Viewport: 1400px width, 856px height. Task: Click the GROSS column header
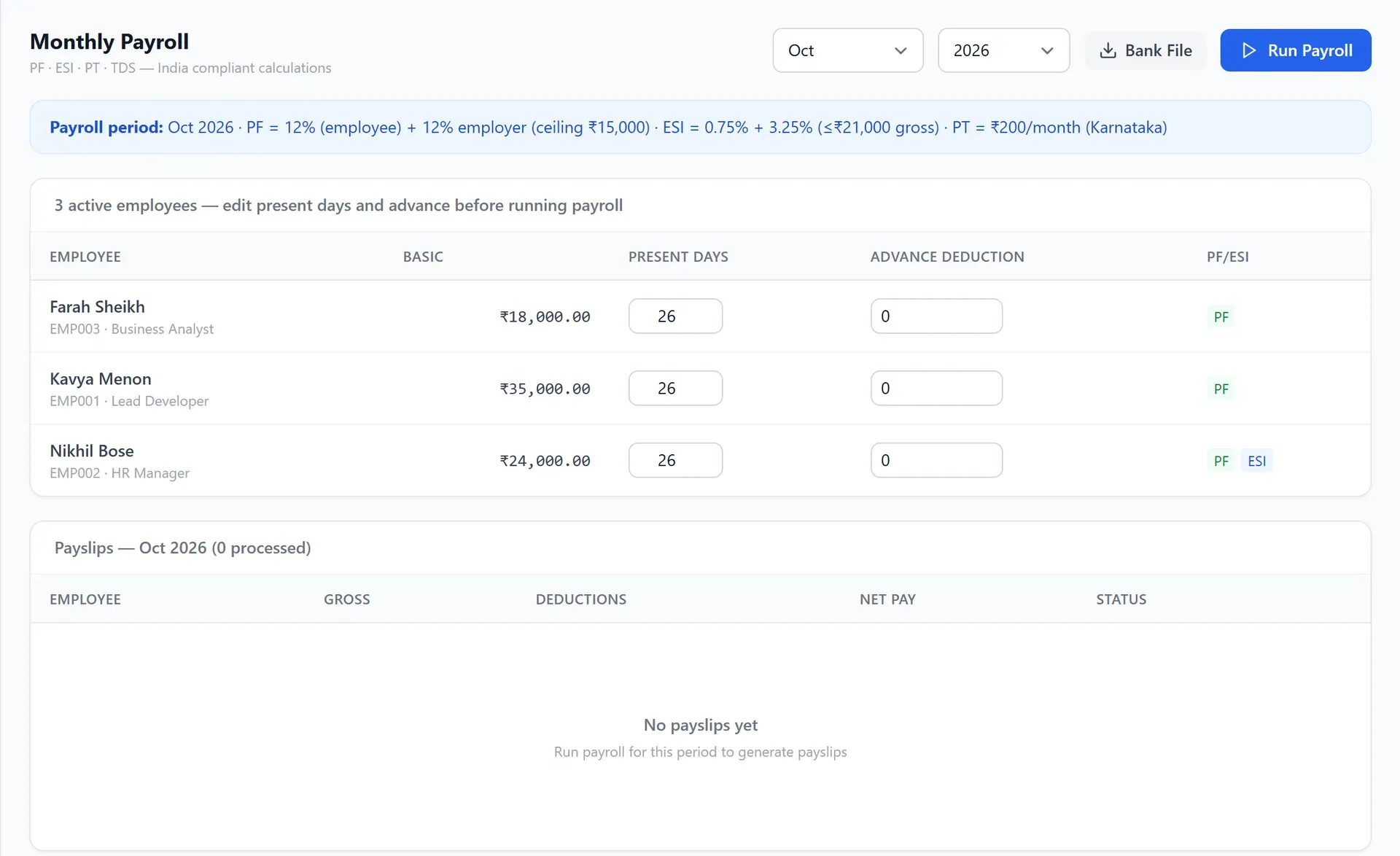pyautogui.click(x=347, y=599)
